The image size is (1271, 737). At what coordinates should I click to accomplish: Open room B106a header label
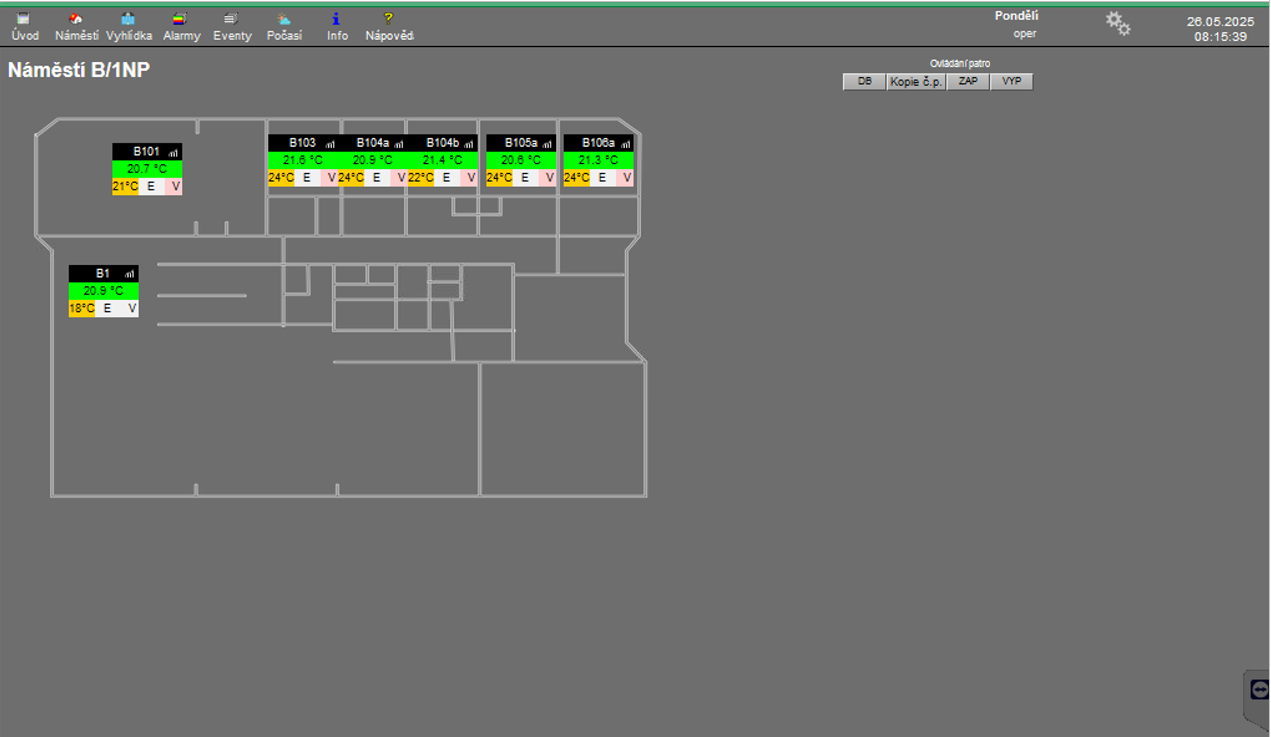(x=598, y=143)
